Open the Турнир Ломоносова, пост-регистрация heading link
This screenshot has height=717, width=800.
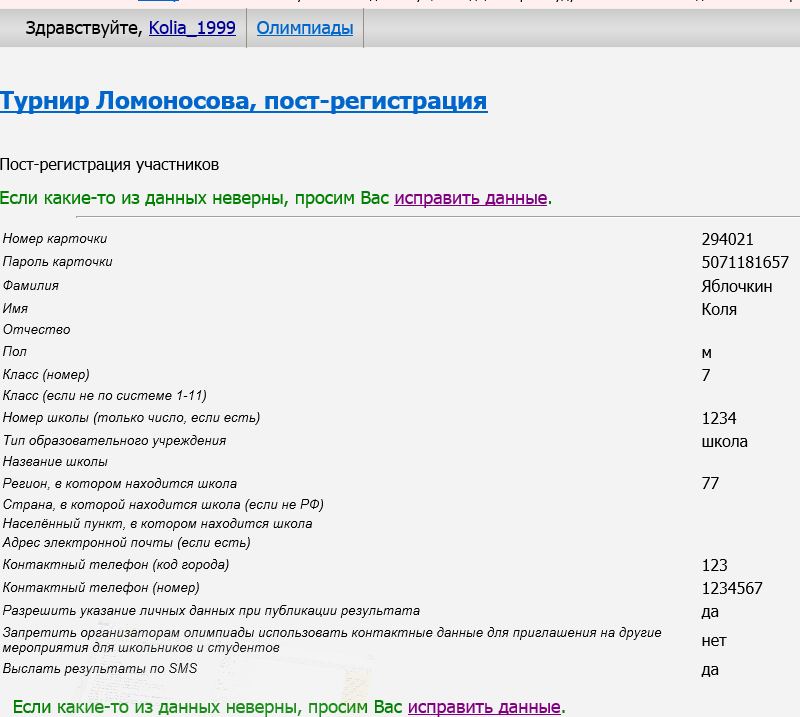click(243, 101)
